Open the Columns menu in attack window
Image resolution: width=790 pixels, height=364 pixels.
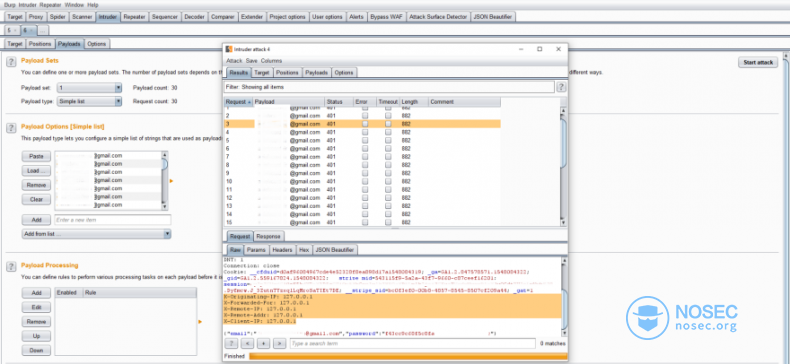tap(272, 61)
